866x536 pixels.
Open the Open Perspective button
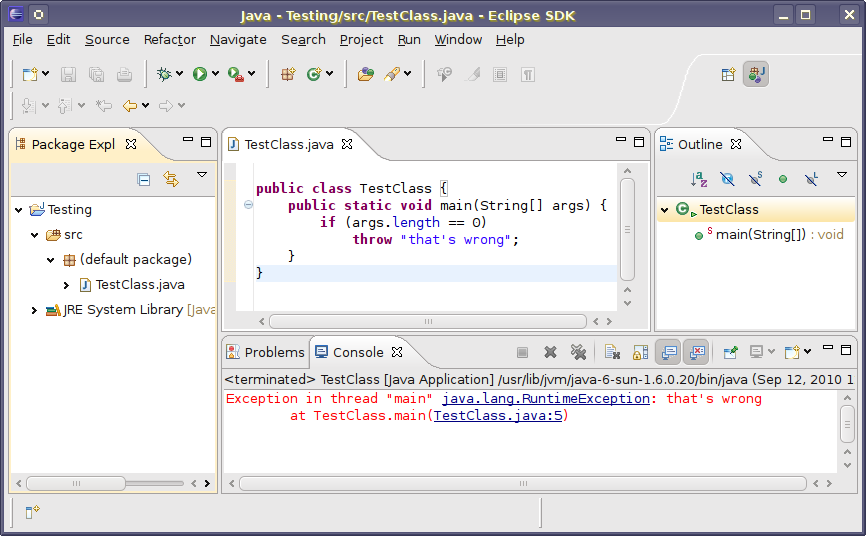tap(729, 74)
